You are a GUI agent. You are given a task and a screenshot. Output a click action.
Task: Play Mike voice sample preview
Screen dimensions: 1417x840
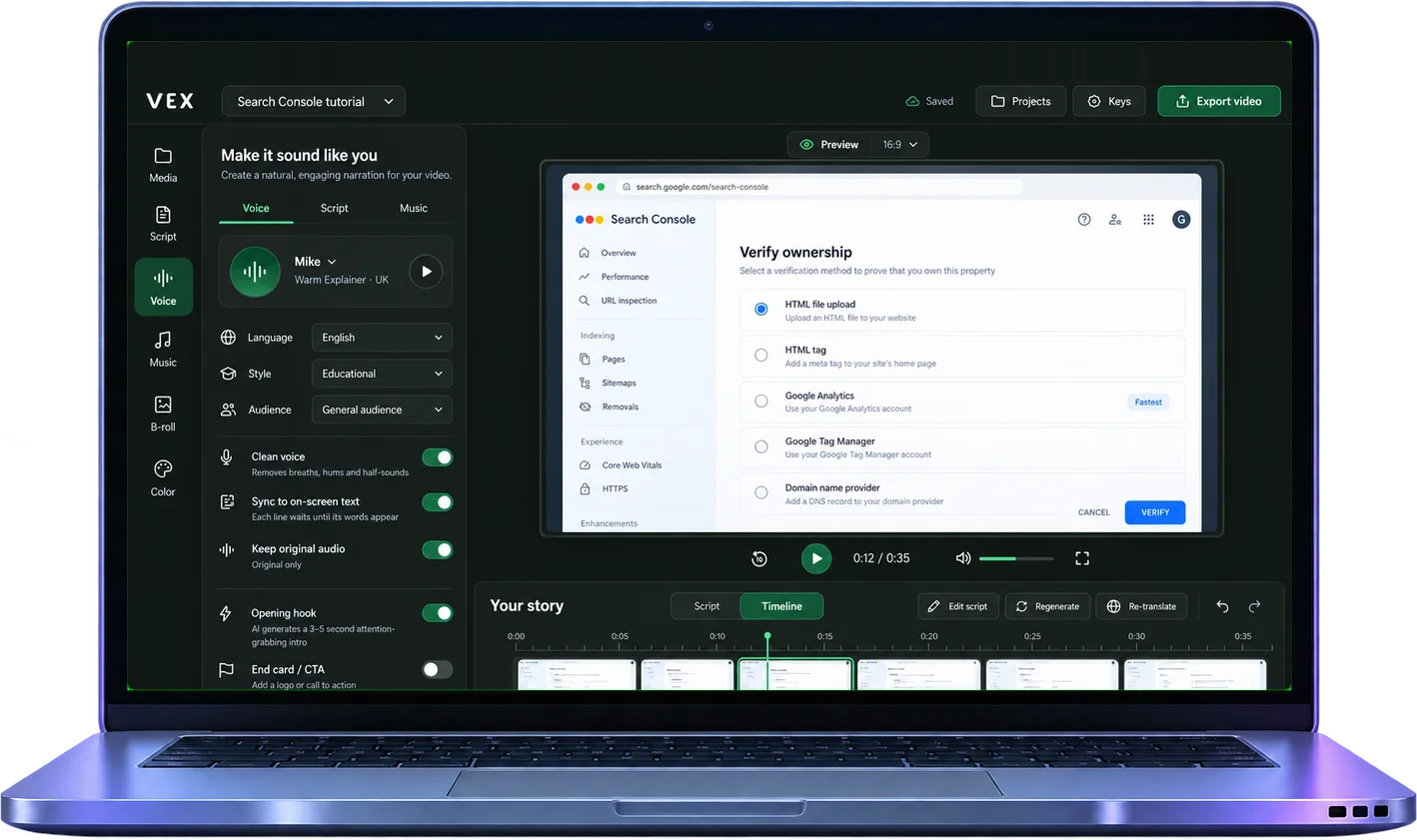point(426,272)
